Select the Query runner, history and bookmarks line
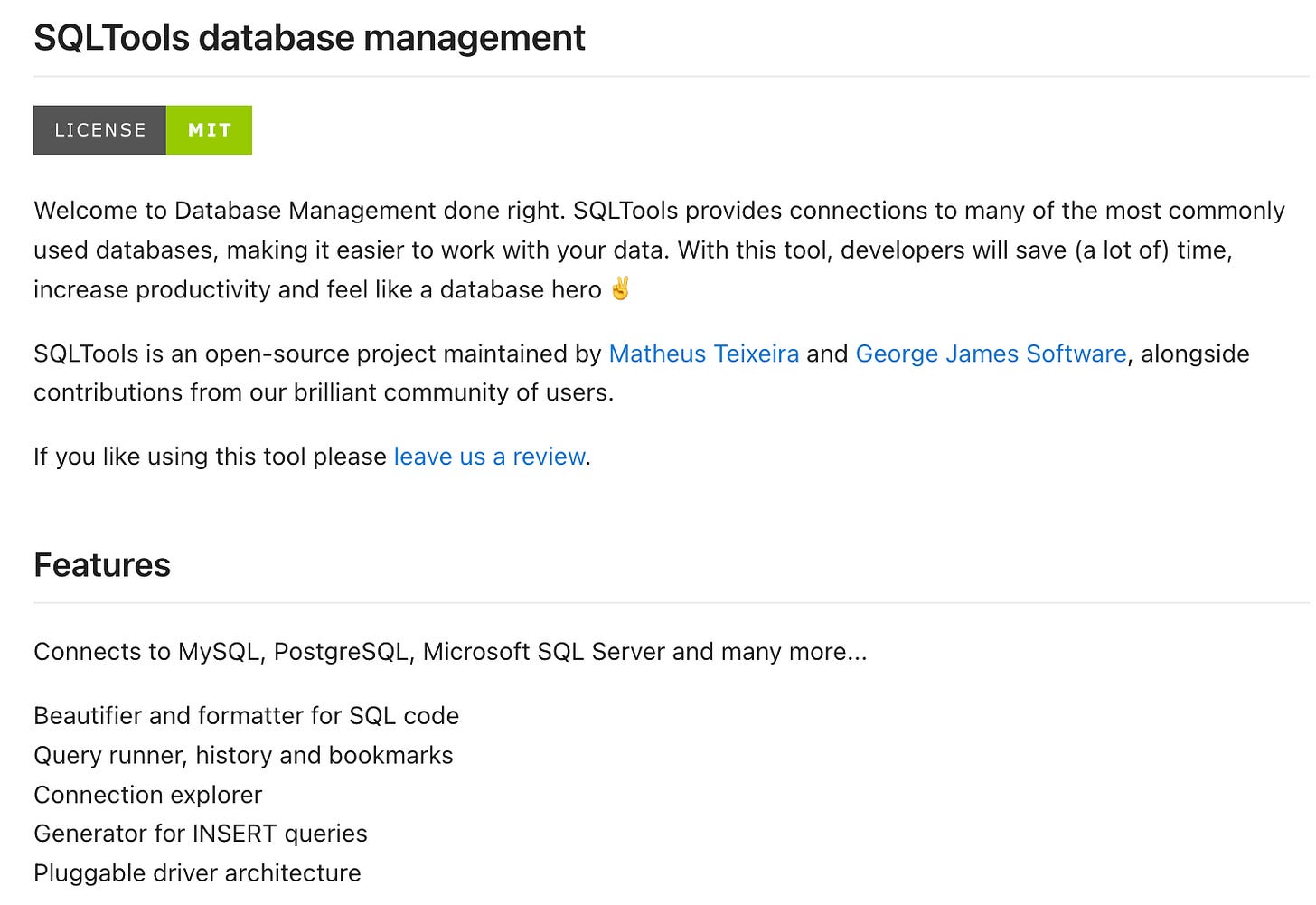 click(x=242, y=755)
